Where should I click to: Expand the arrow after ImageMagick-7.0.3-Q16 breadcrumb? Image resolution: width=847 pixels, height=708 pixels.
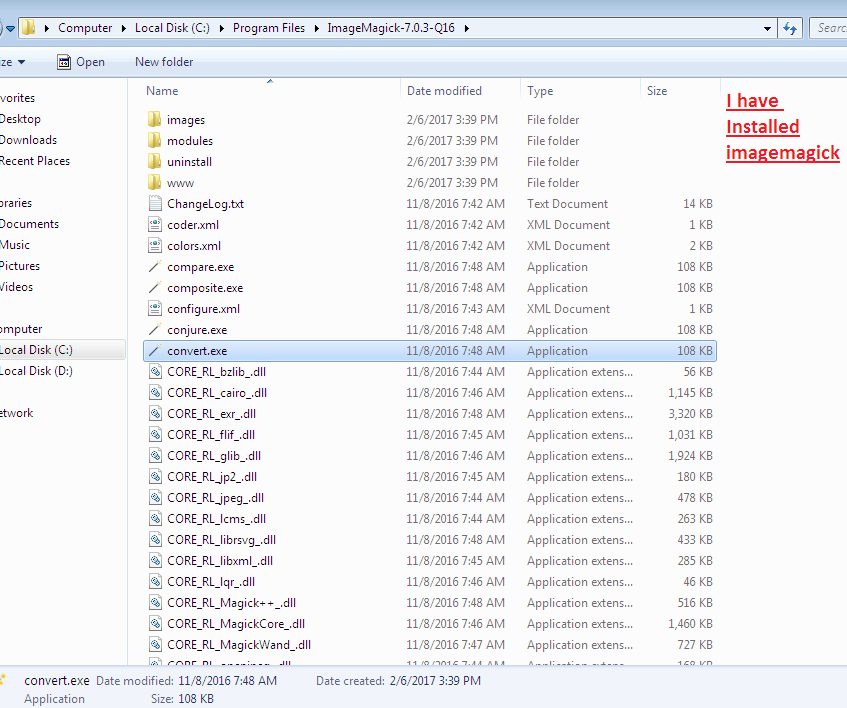coord(466,28)
